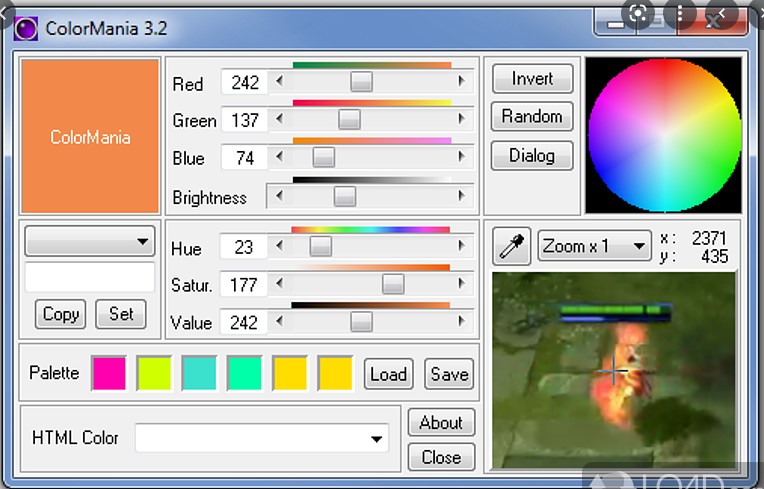Viewport: 764px width, 489px height.
Task: Click the Saturation slider thumb
Action: (393, 284)
